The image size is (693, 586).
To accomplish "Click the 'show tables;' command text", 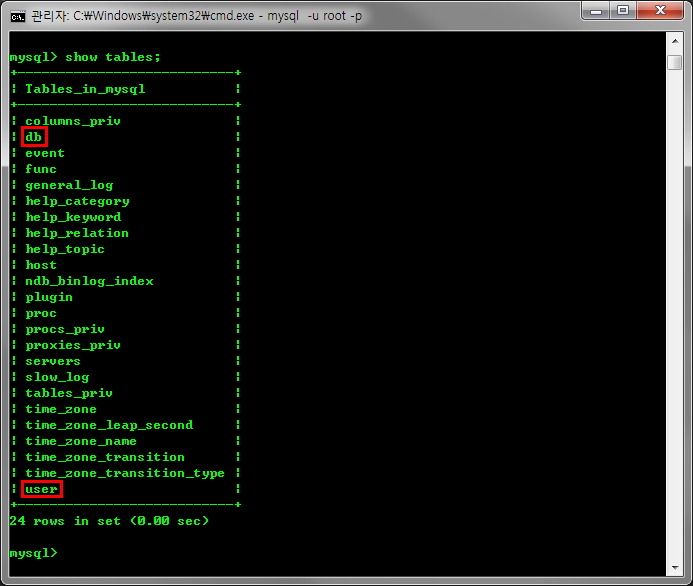I will pyautogui.click(x=113, y=57).
